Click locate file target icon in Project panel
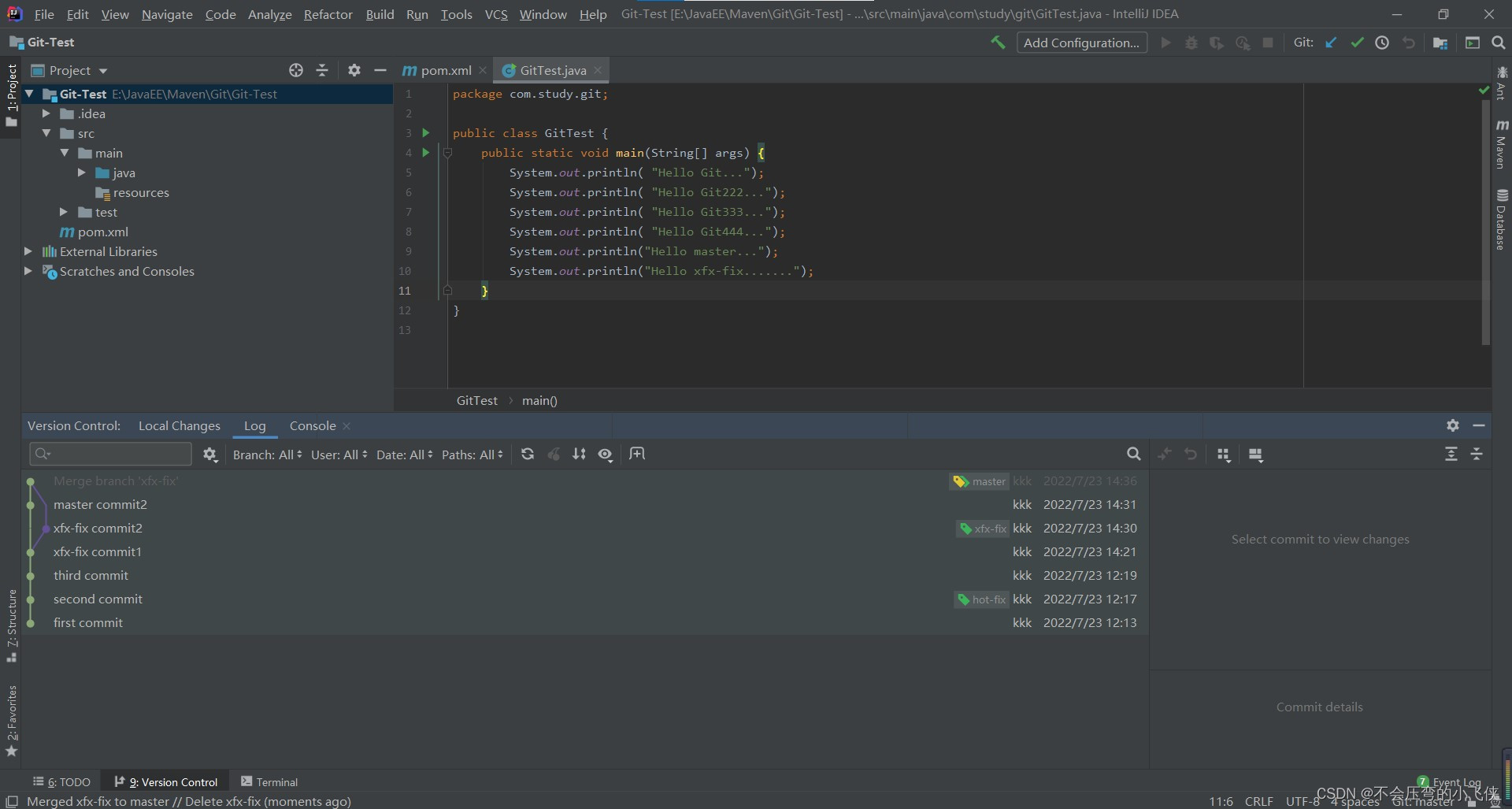The height and width of the screenshot is (809, 1512). click(x=296, y=70)
